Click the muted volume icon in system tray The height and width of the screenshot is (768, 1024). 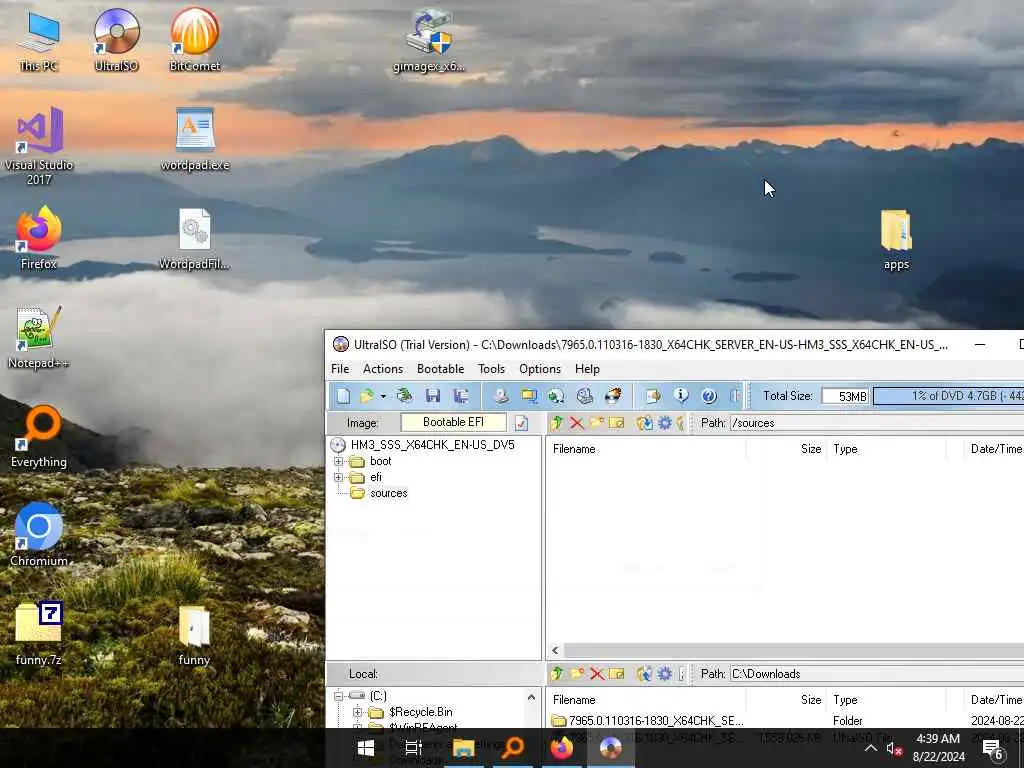pos(894,748)
